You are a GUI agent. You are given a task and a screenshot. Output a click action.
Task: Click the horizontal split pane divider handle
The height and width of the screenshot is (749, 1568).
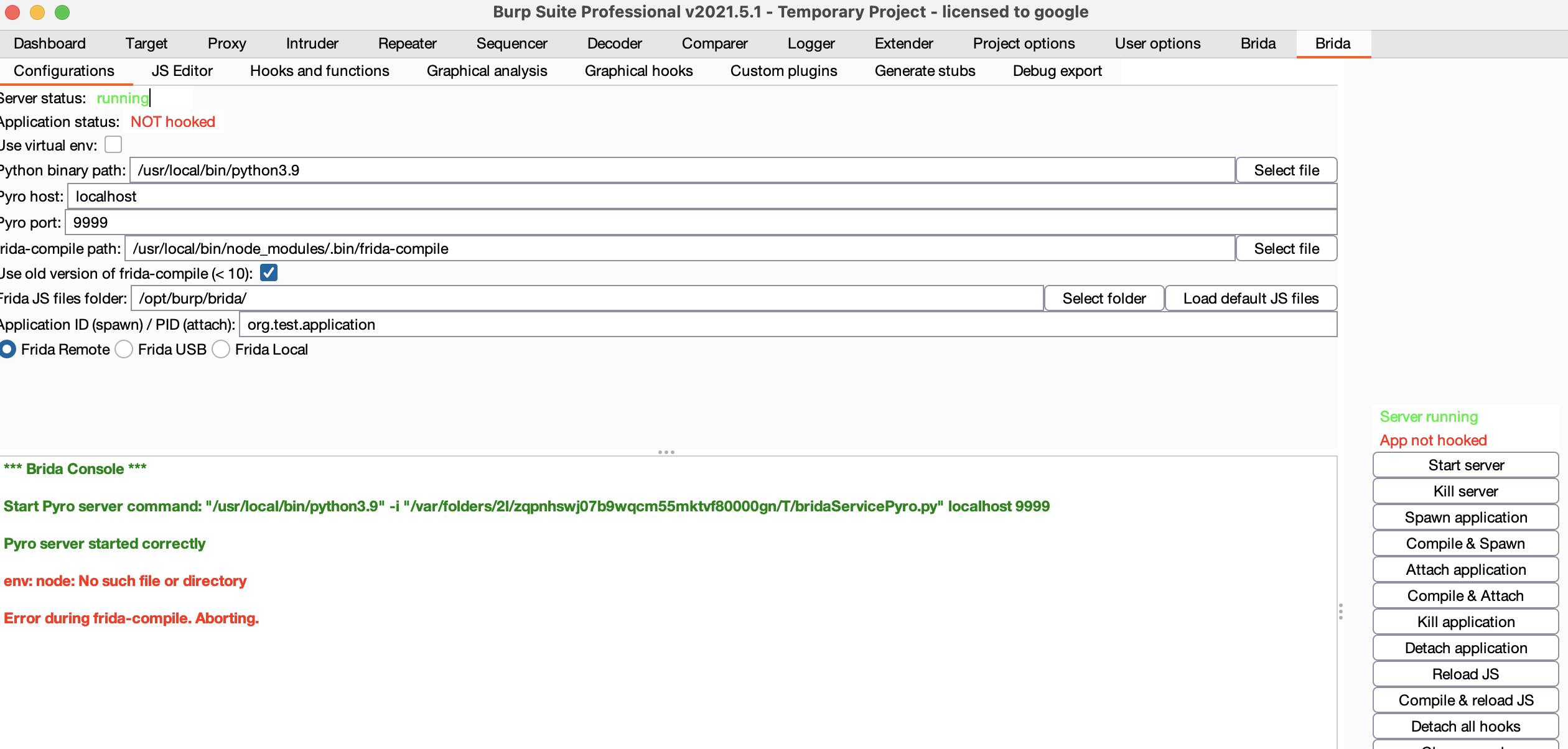pyautogui.click(x=666, y=452)
